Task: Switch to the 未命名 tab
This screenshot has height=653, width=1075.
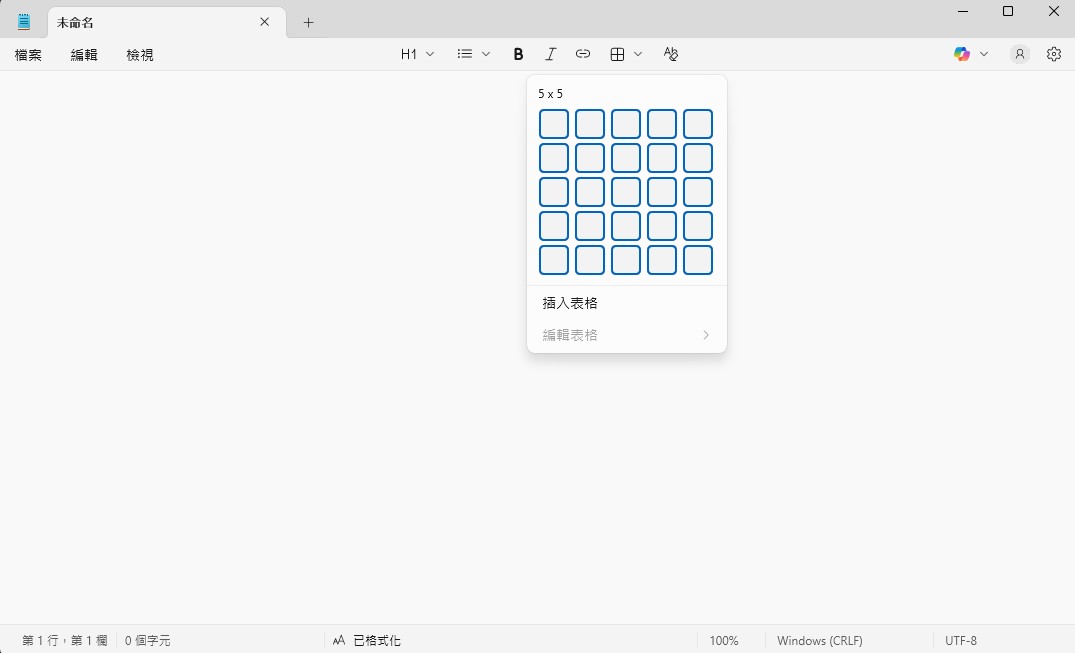Action: tap(75, 21)
